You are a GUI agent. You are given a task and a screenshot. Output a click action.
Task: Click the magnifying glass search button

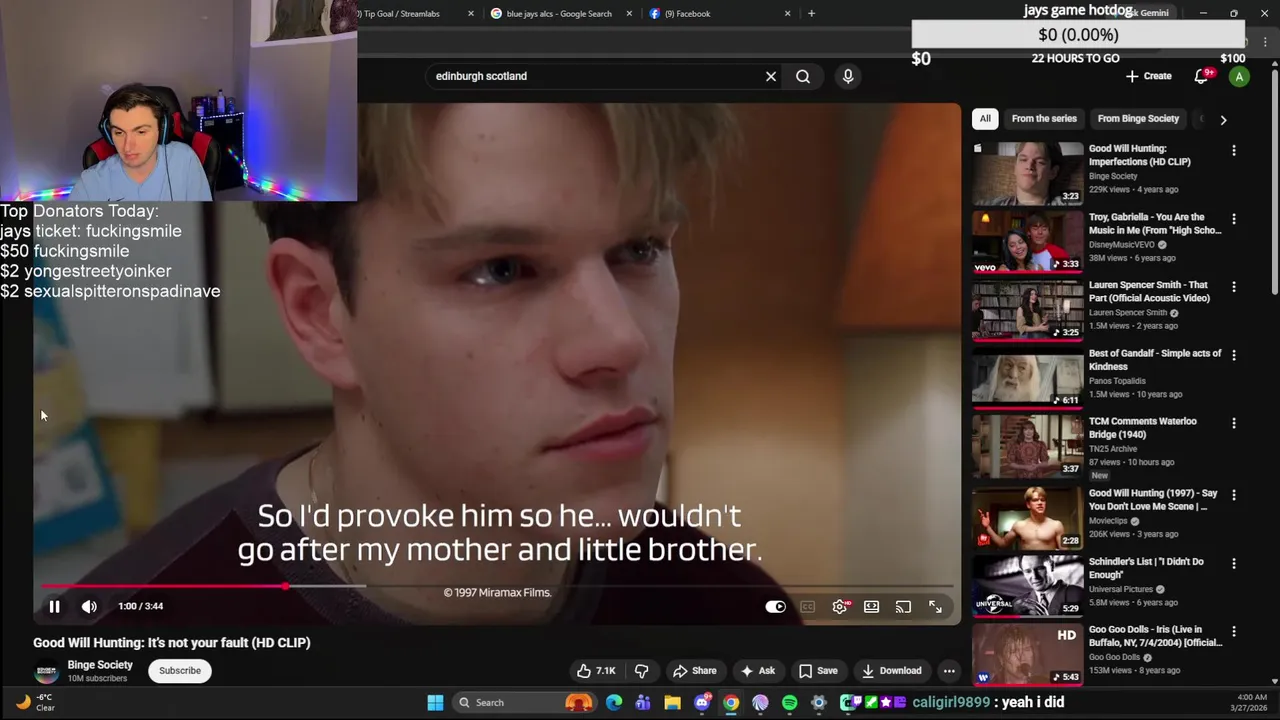[x=803, y=76]
